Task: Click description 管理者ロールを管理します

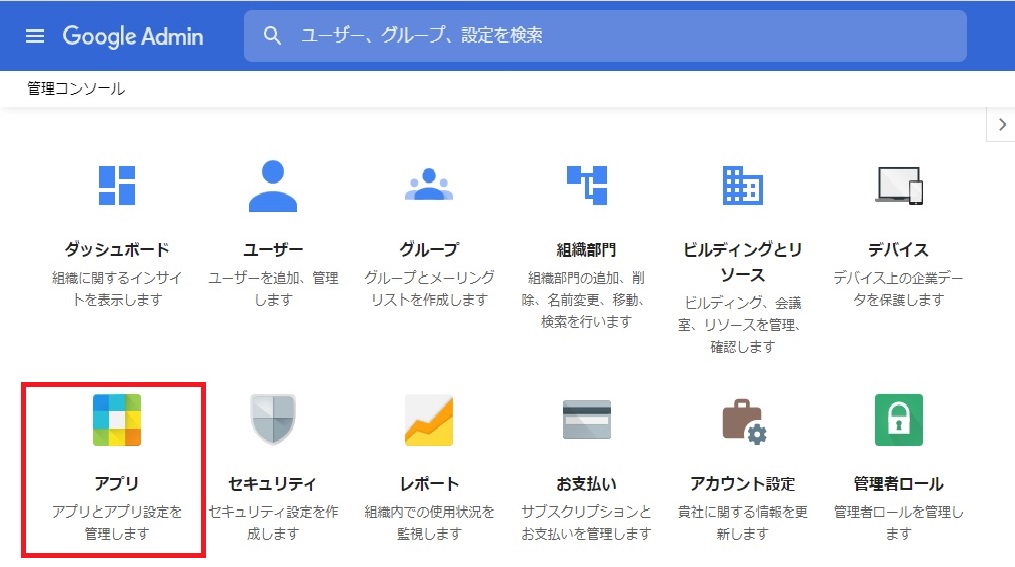Action: (x=898, y=523)
